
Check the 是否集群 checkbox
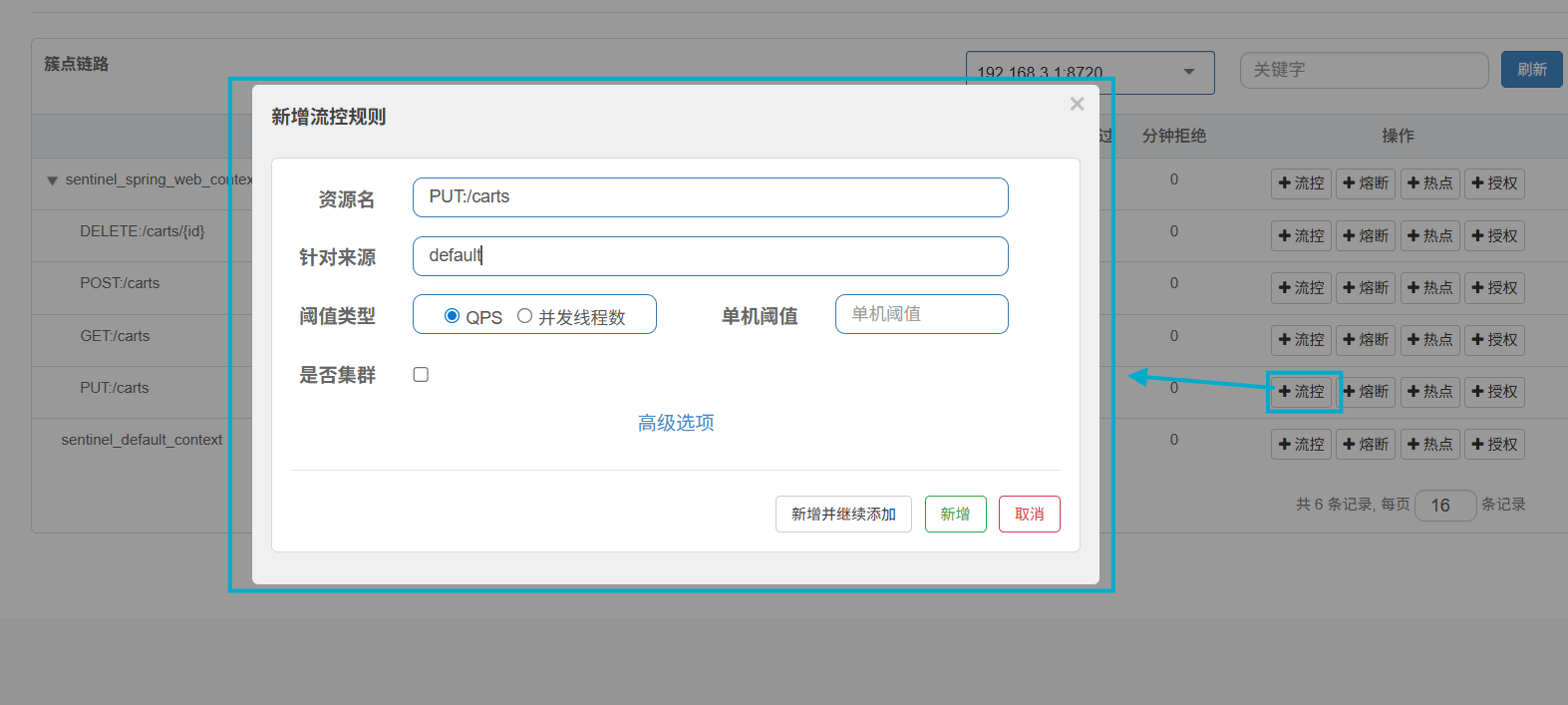coord(421,375)
